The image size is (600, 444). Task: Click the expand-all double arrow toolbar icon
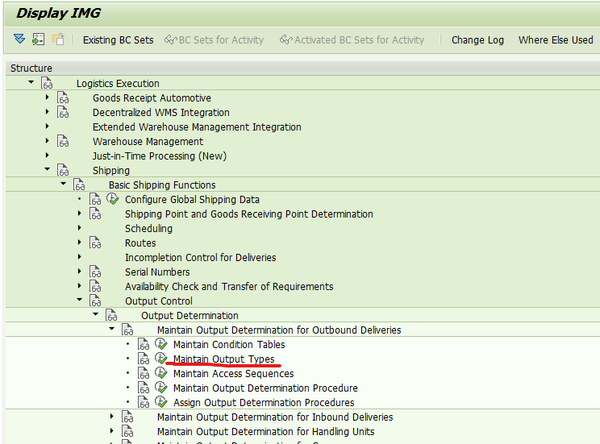click(x=20, y=40)
